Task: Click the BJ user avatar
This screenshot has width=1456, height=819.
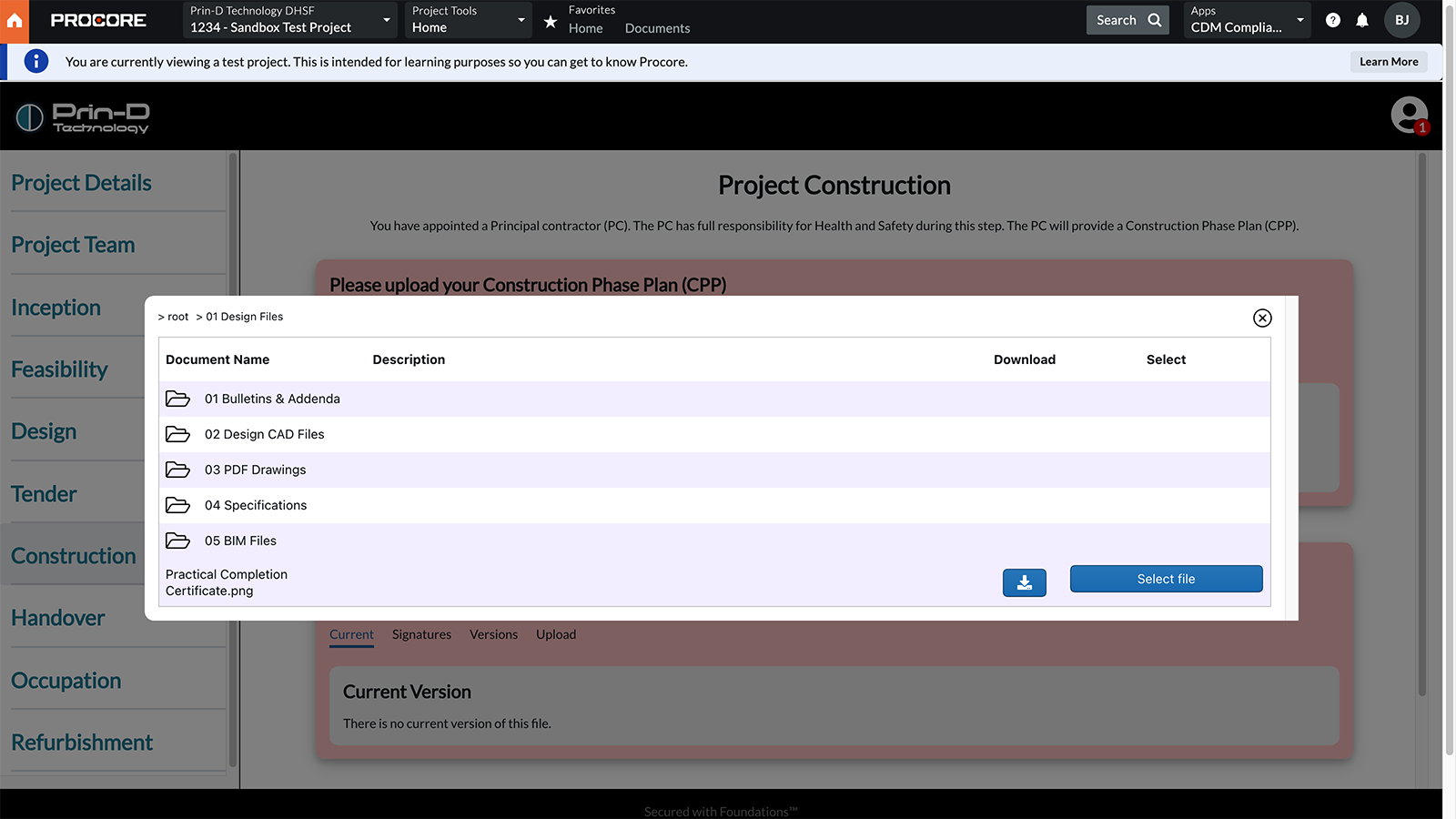Action: (1401, 20)
